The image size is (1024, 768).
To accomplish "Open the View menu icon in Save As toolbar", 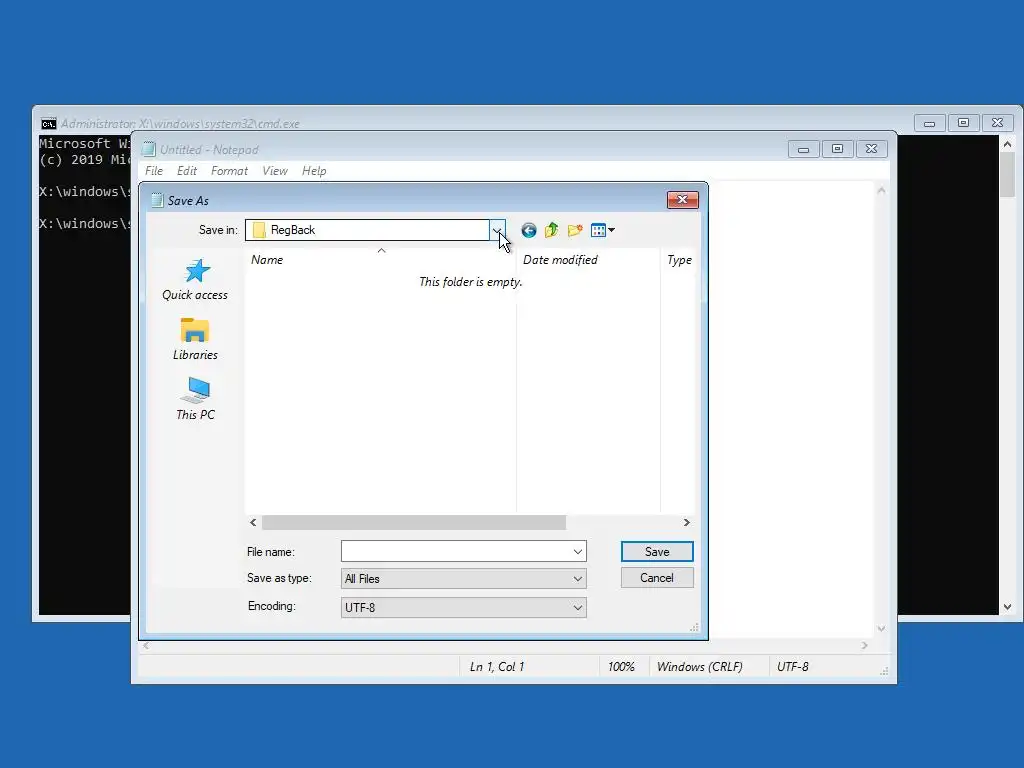I will [x=602, y=230].
